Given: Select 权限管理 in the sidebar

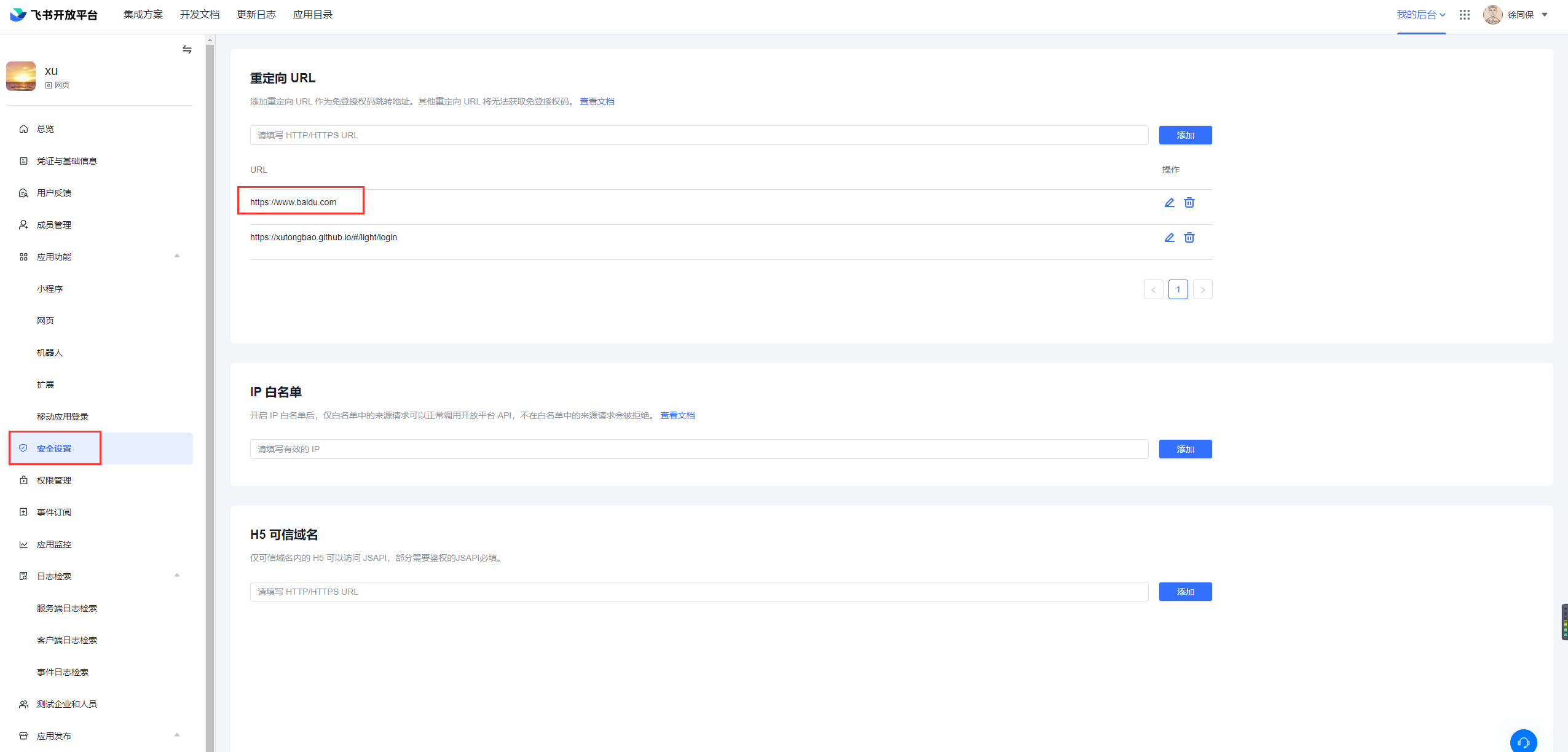Looking at the screenshot, I should coord(54,480).
